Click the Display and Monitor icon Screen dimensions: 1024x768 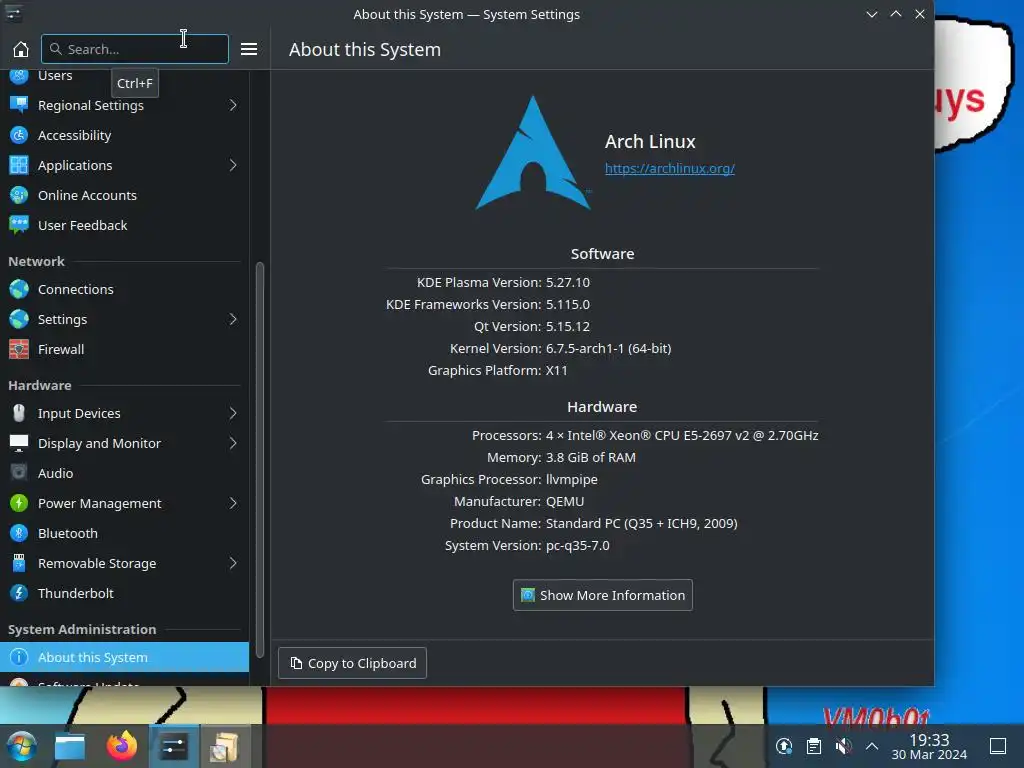[x=19, y=443]
